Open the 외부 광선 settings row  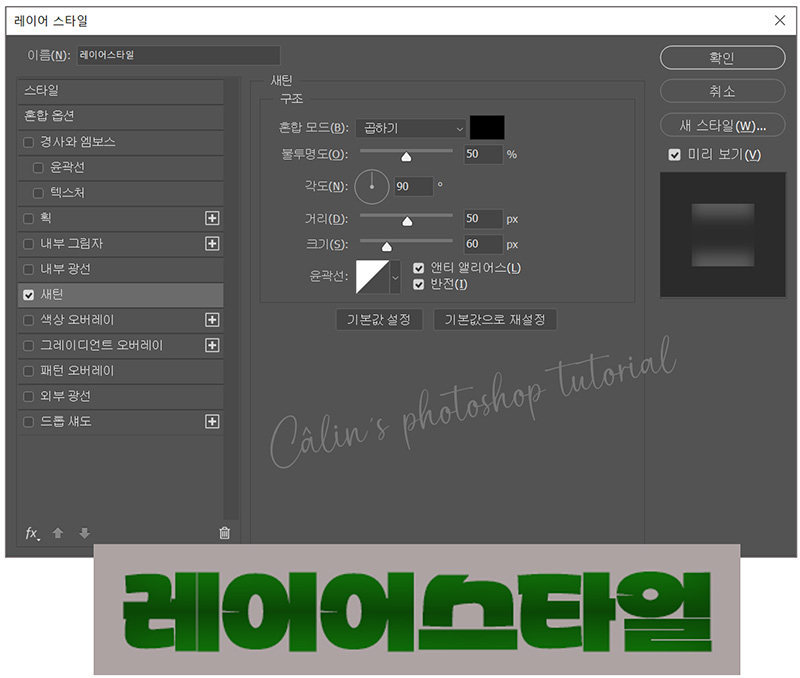tap(120, 396)
